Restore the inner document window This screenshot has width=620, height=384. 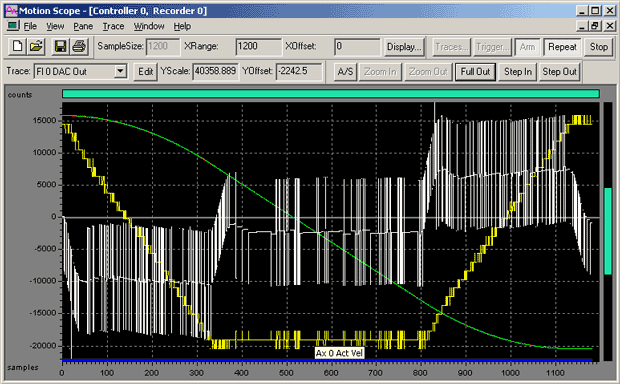coord(595,26)
